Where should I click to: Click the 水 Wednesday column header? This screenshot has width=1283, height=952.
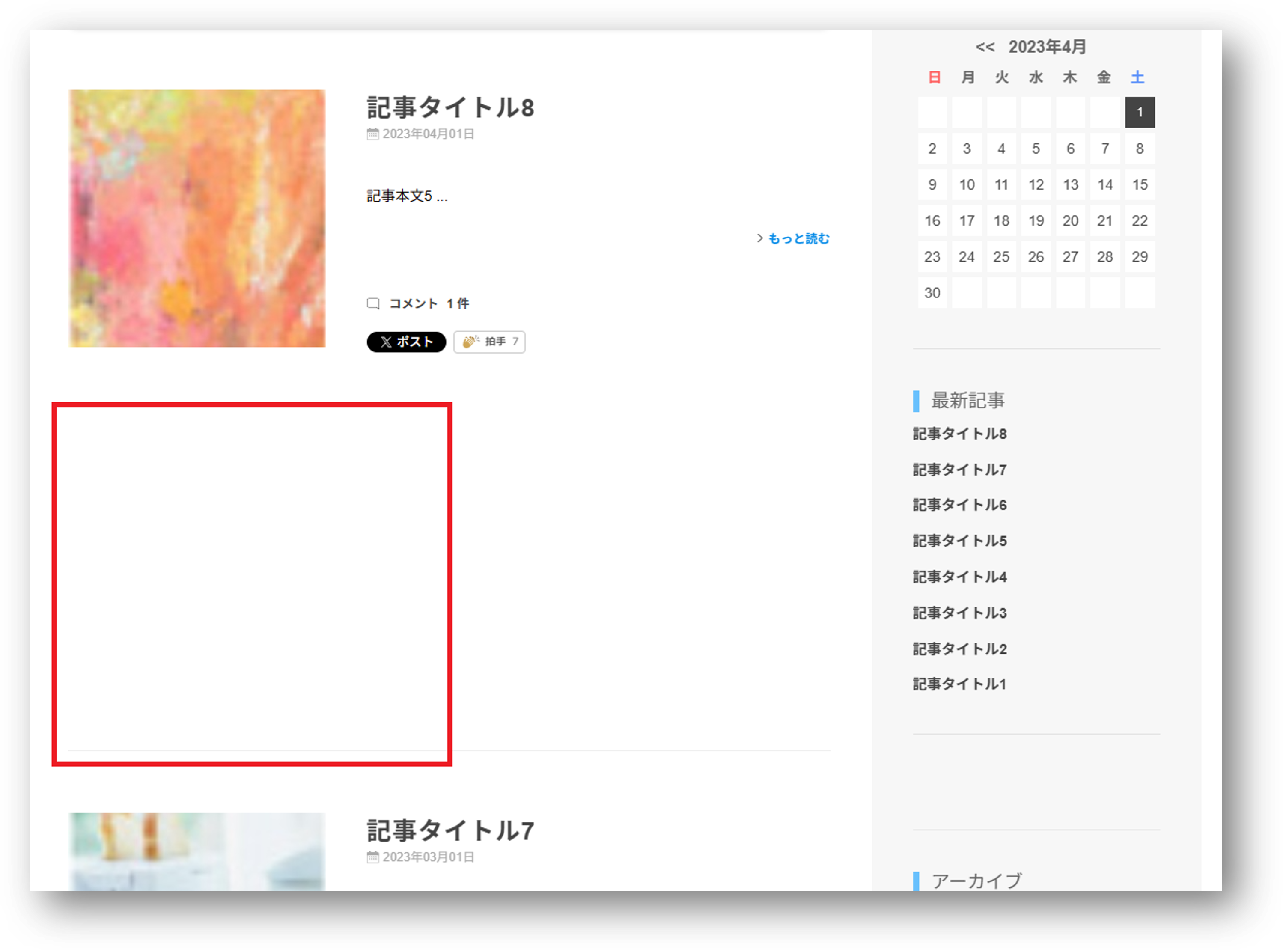point(1036,77)
